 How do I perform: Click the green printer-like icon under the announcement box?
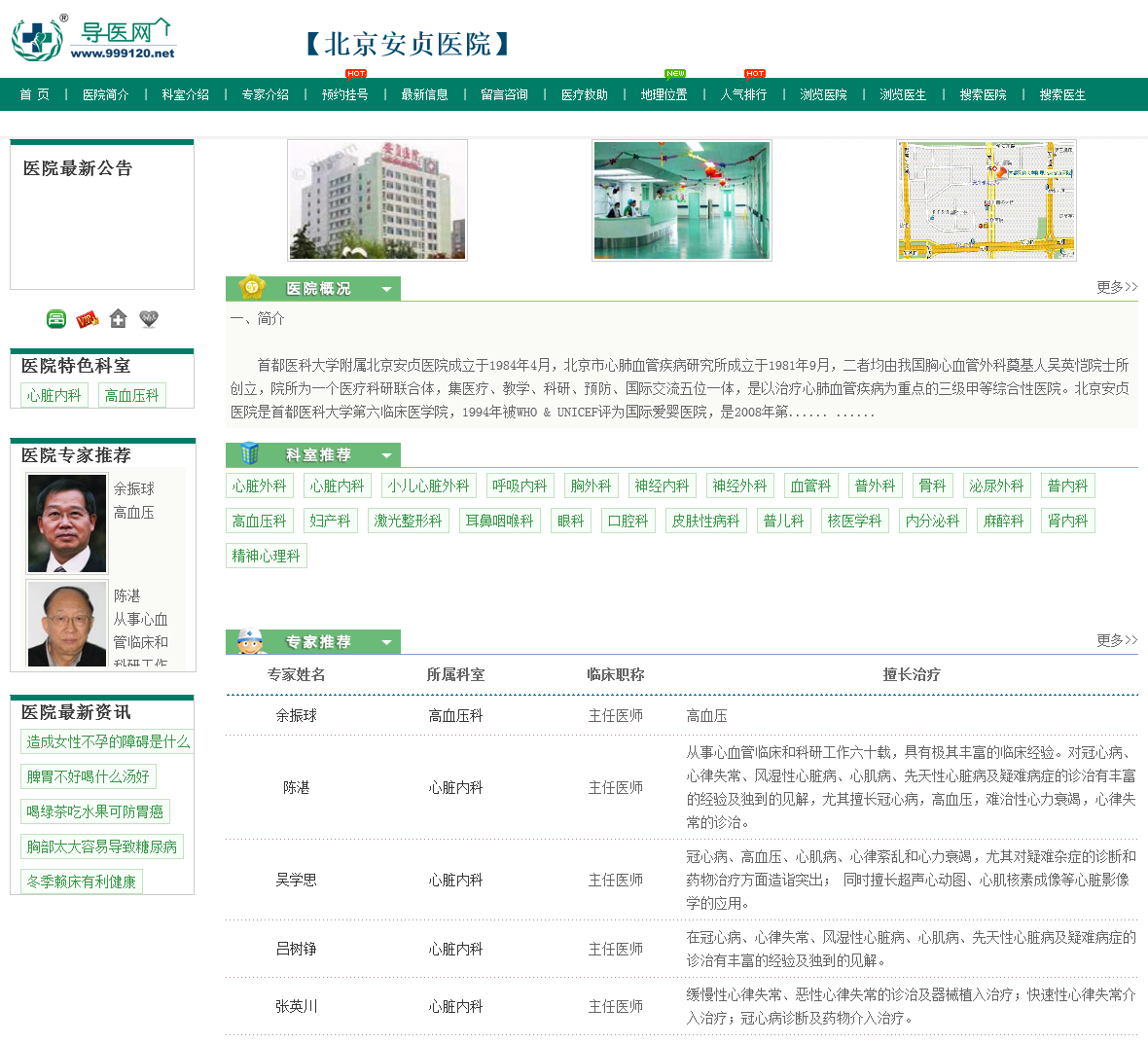[x=56, y=319]
